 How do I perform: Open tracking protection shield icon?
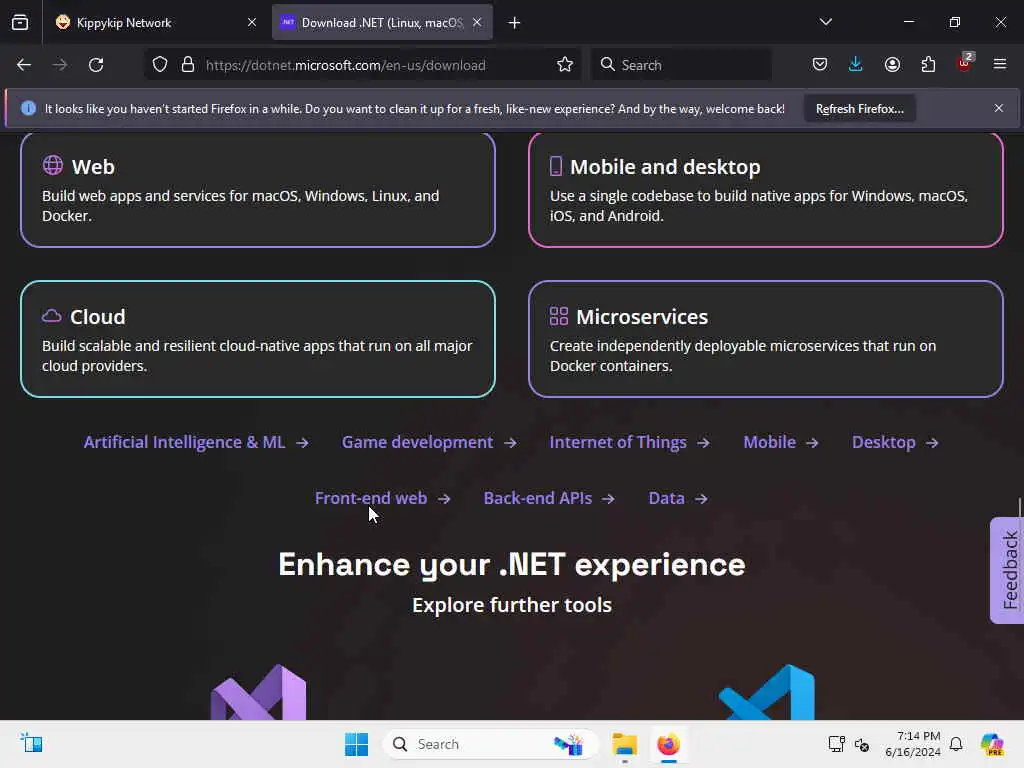point(160,65)
